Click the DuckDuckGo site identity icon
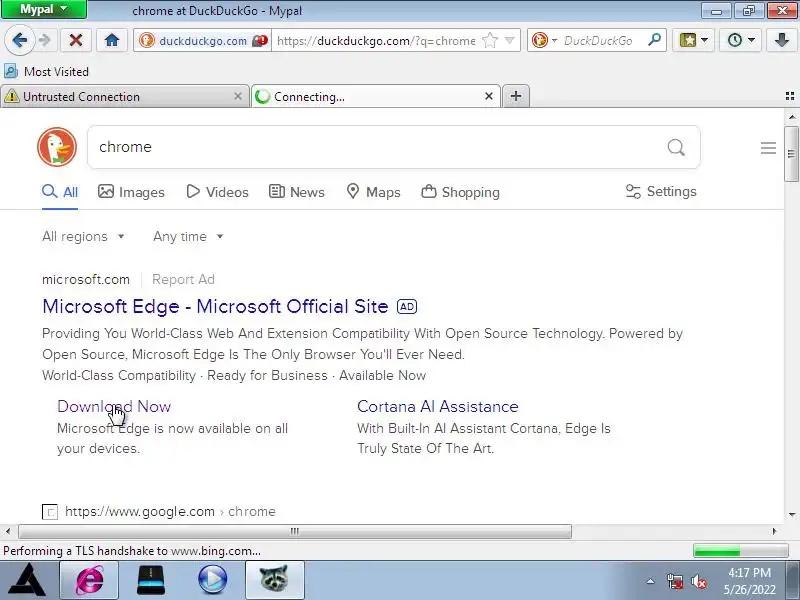Screen dimensions: 800x600 point(147,40)
